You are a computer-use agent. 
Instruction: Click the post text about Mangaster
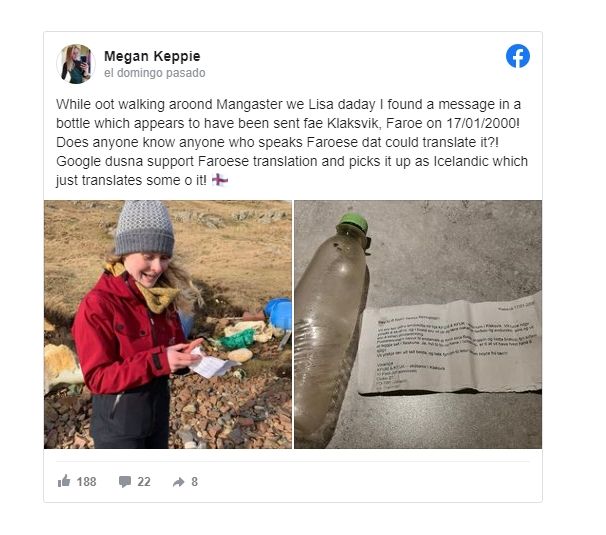[x=292, y=142]
